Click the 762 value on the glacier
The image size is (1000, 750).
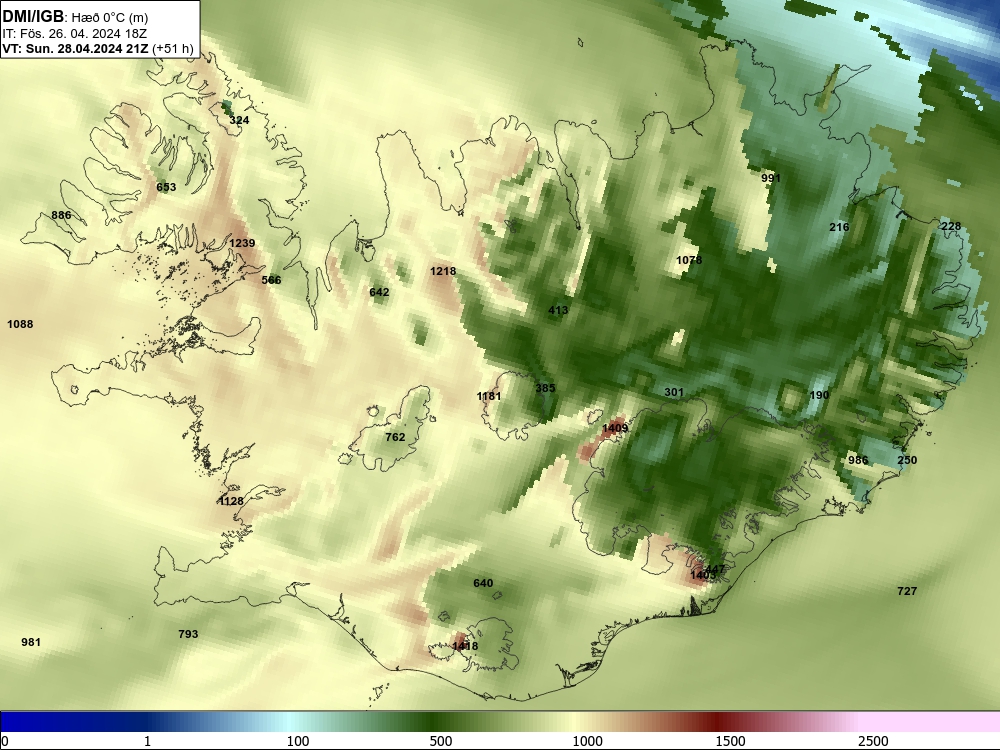(x=395, y=437)
